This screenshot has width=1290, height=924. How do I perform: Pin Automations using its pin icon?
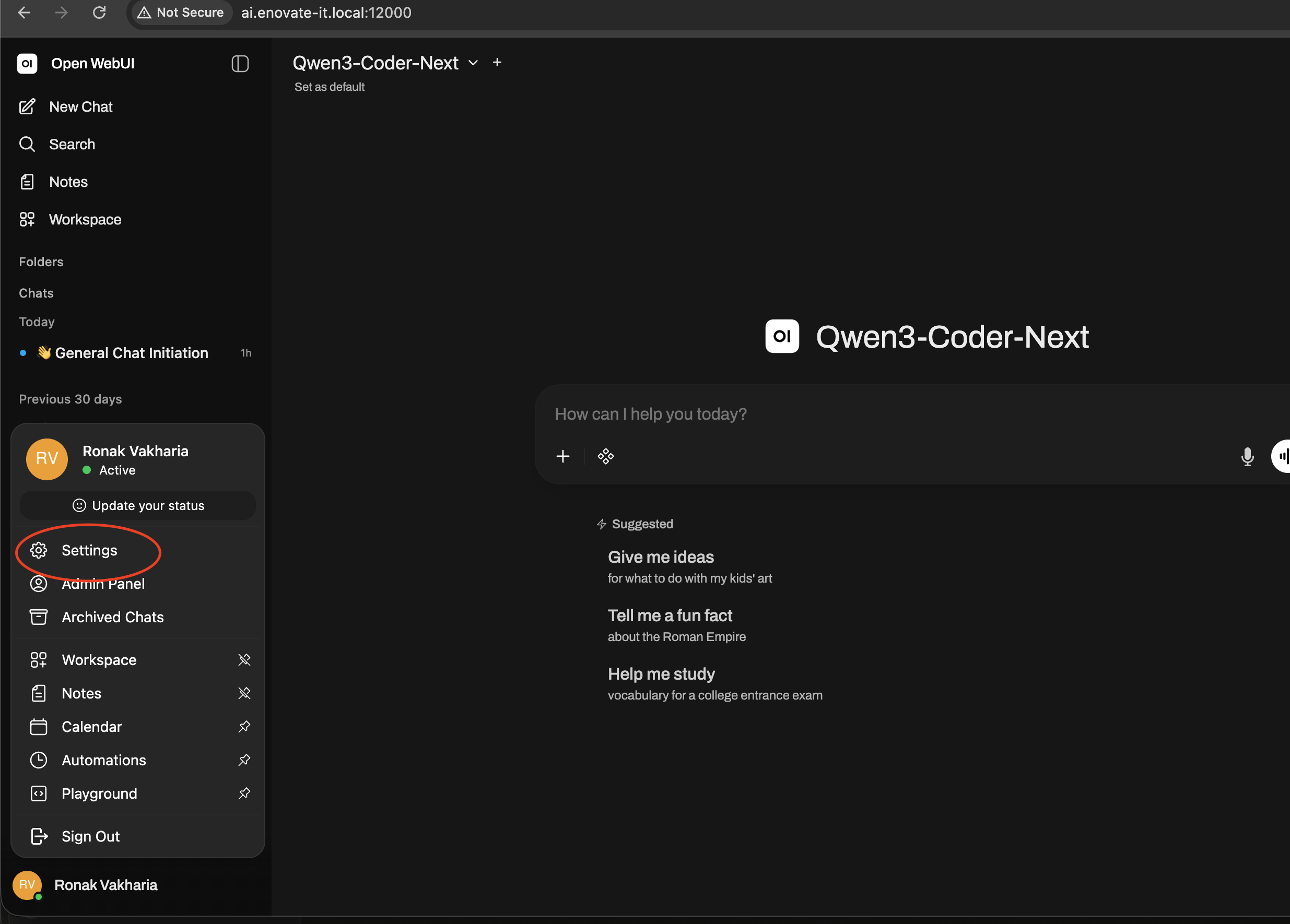click(x=244, y=760)
